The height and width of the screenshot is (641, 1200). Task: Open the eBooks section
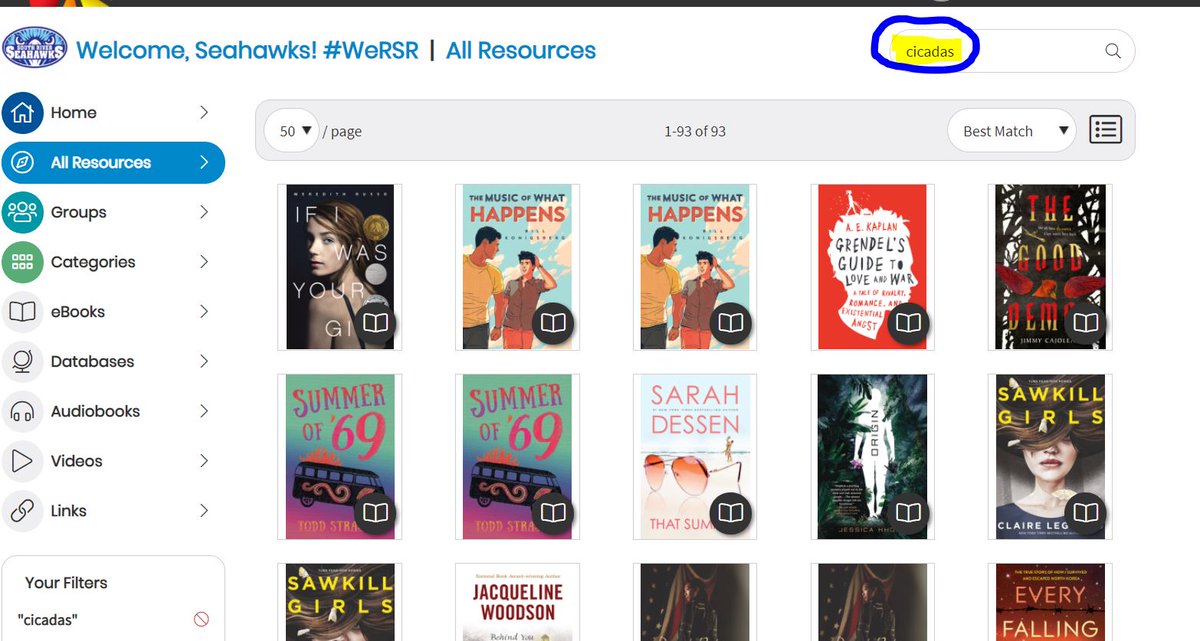click(x=113, y=312)
